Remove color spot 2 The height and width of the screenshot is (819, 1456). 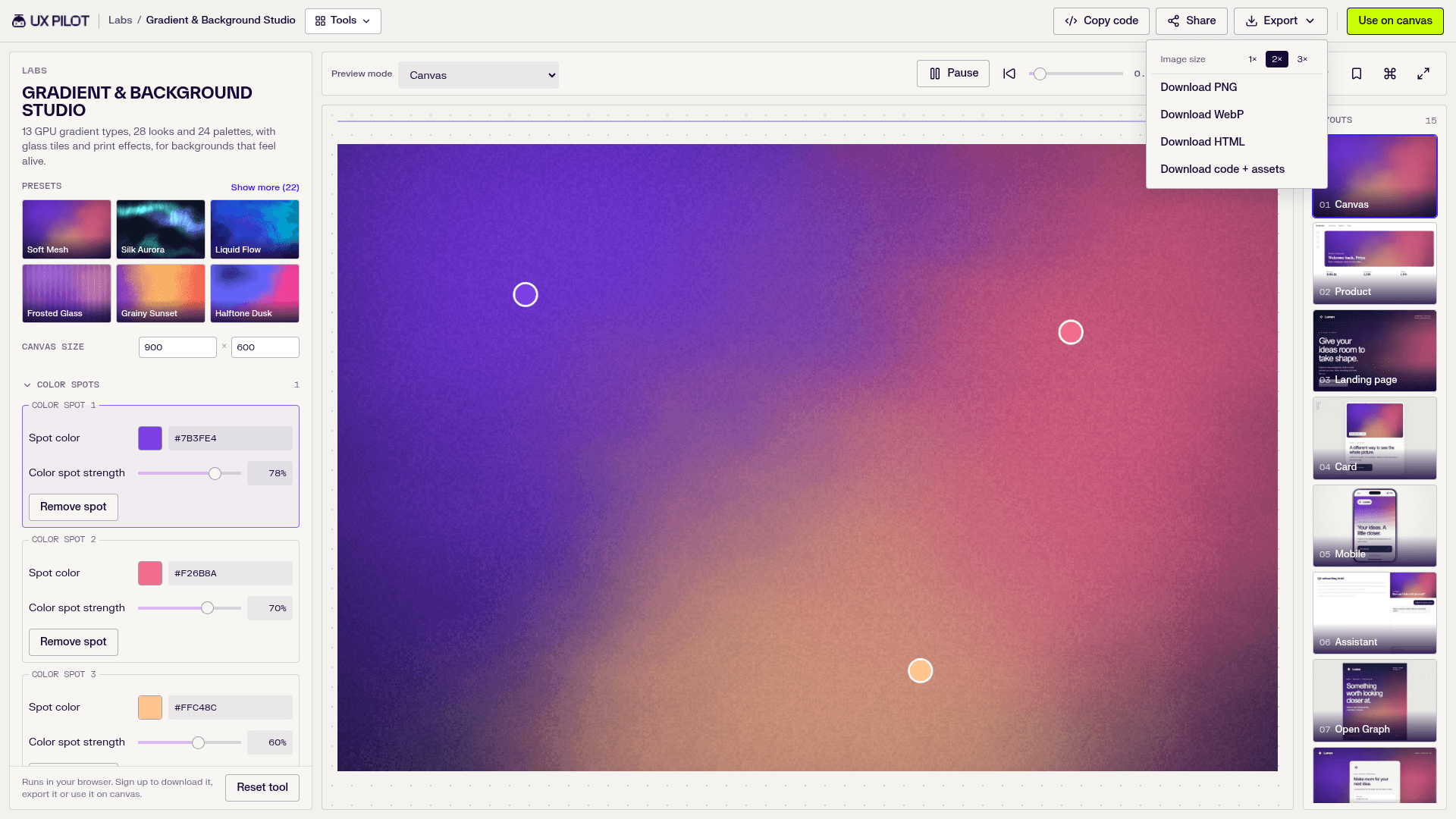pyautogui.click(x=74, y=642)
